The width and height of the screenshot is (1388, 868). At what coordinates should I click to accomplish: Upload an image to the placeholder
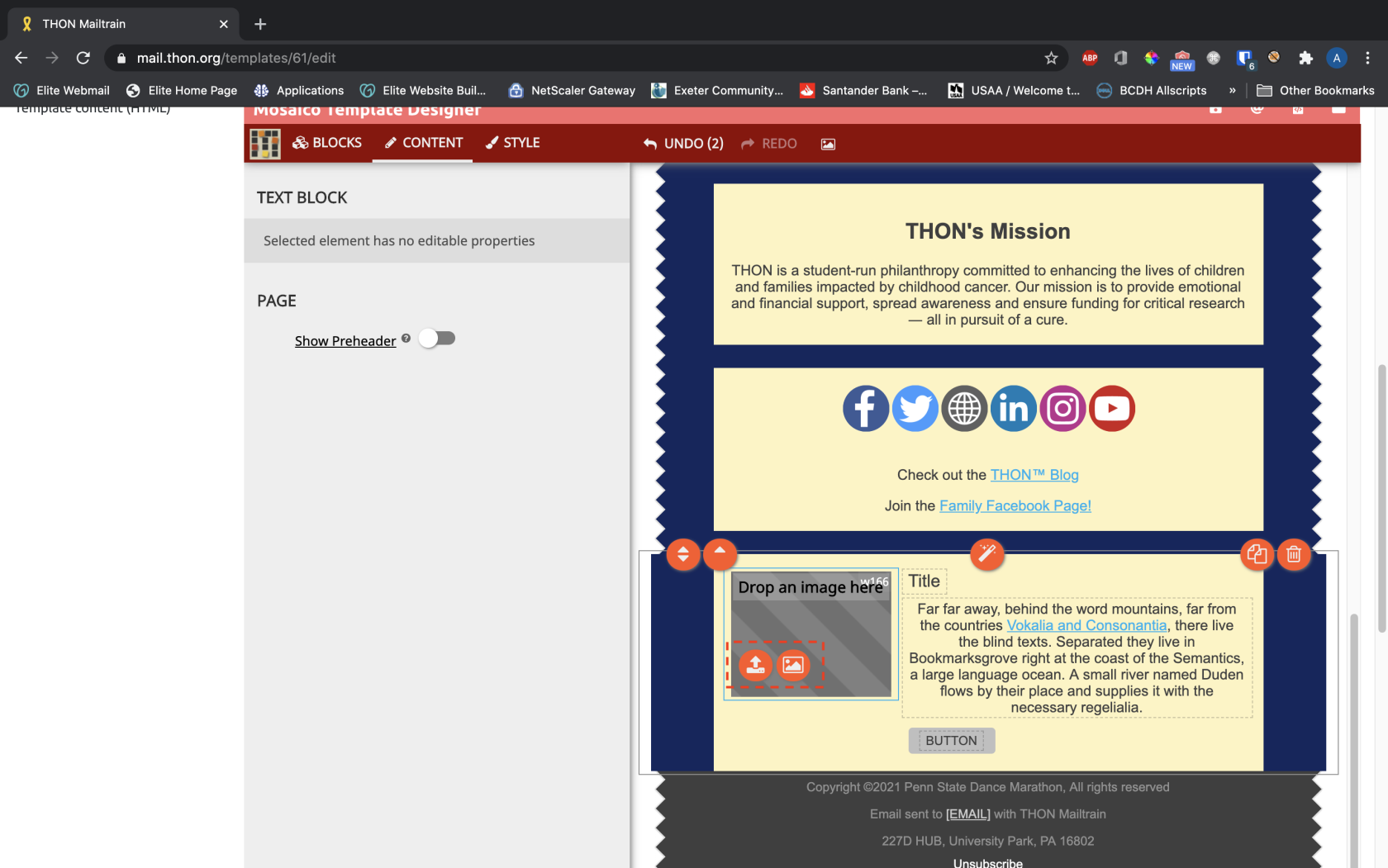click(x=755, y=665)
